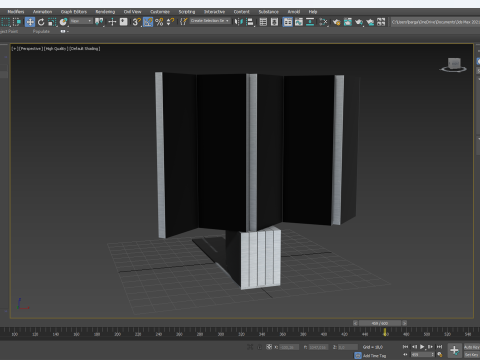Open the Civil View menu
Screen dimensions: 480x360
click(x=132, y=12)
